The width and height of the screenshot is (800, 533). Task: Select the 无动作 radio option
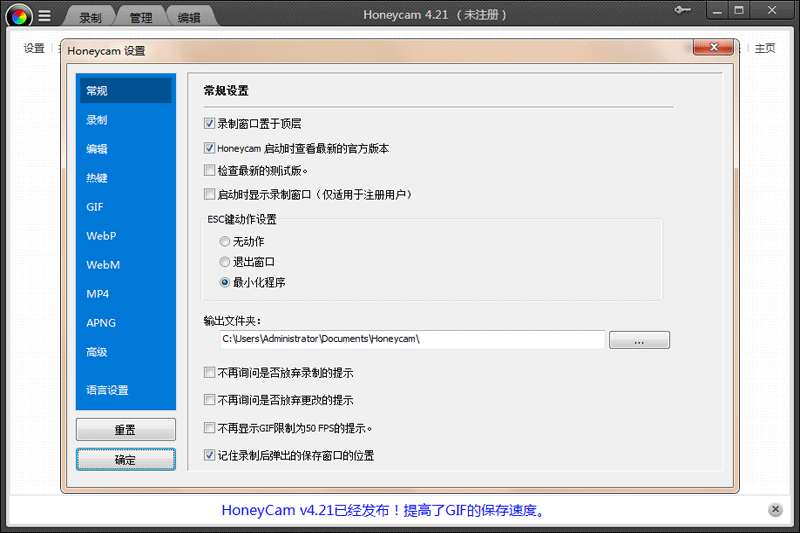tap(225, 241)
